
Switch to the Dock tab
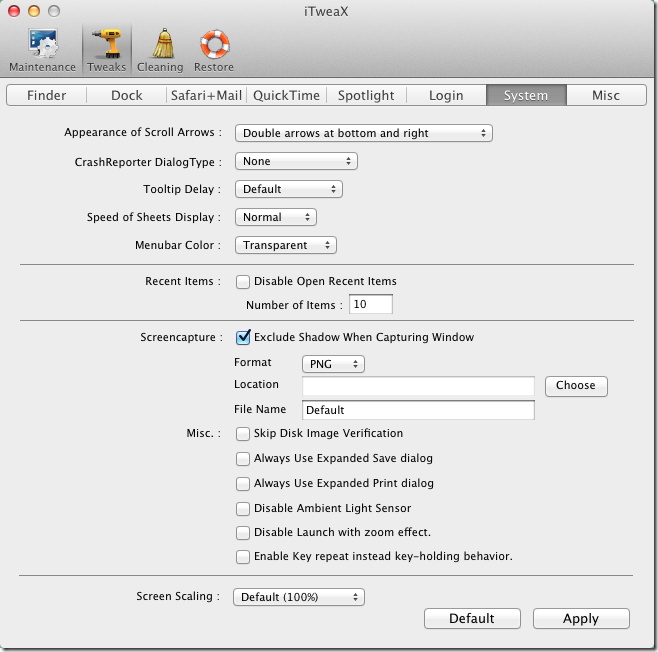point(127,95)
